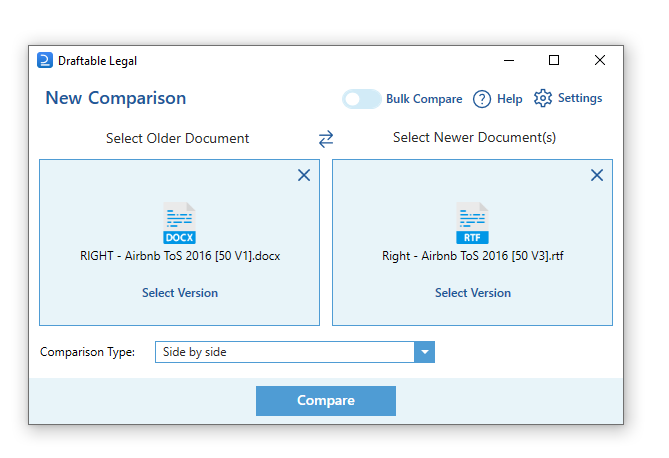Screen dimensions: 669x458
Task: Select Version for the V1 docx file
Action: point(180,293)
